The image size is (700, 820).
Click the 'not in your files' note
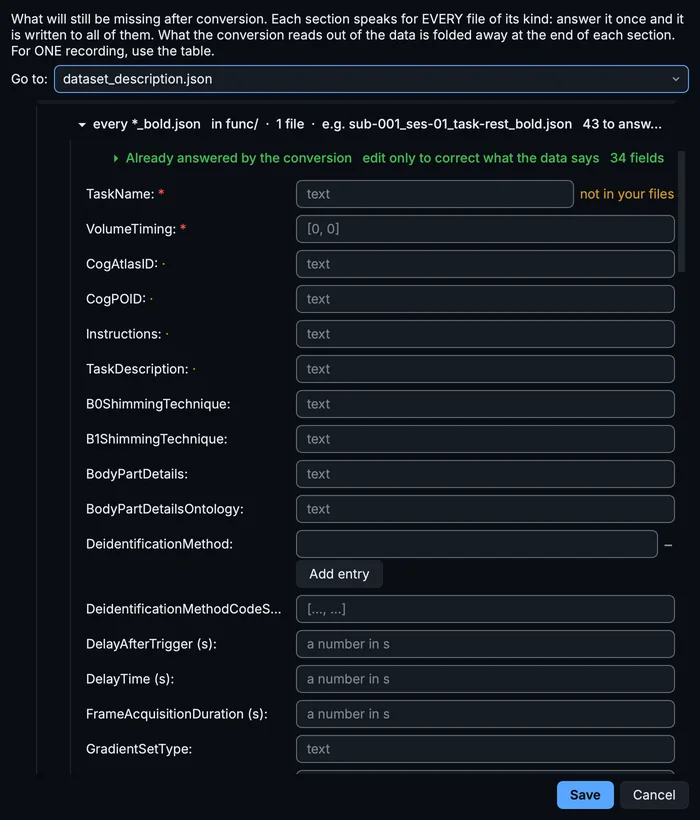627,194
